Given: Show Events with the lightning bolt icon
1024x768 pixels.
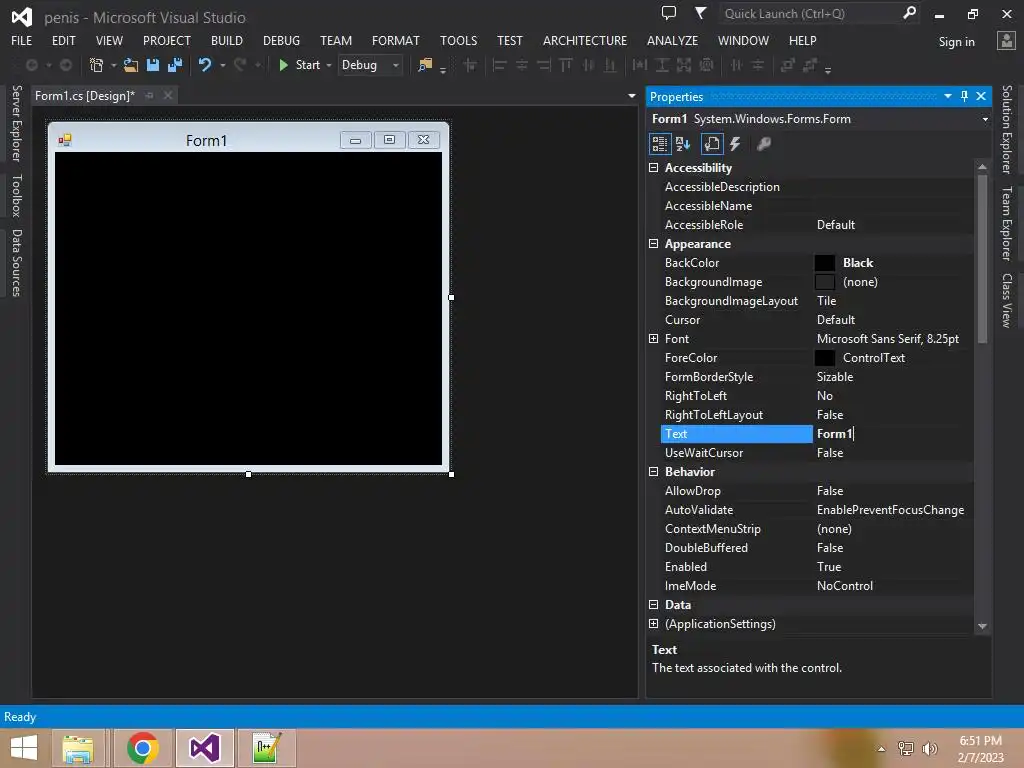Looking at the screenshot, I should point(735,144).
